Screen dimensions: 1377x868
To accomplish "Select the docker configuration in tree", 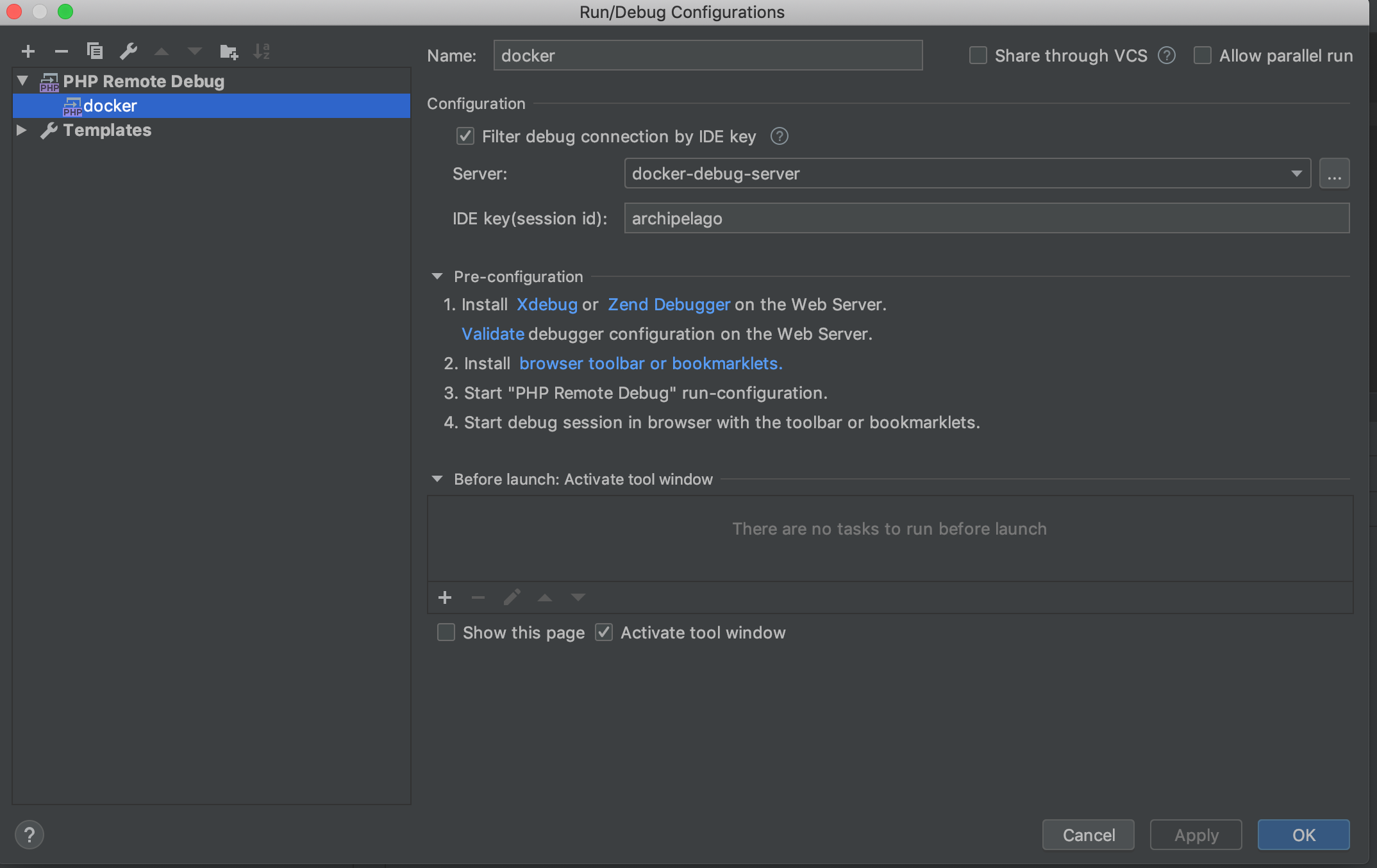I will pyautogui.click(x=110, y=106).
